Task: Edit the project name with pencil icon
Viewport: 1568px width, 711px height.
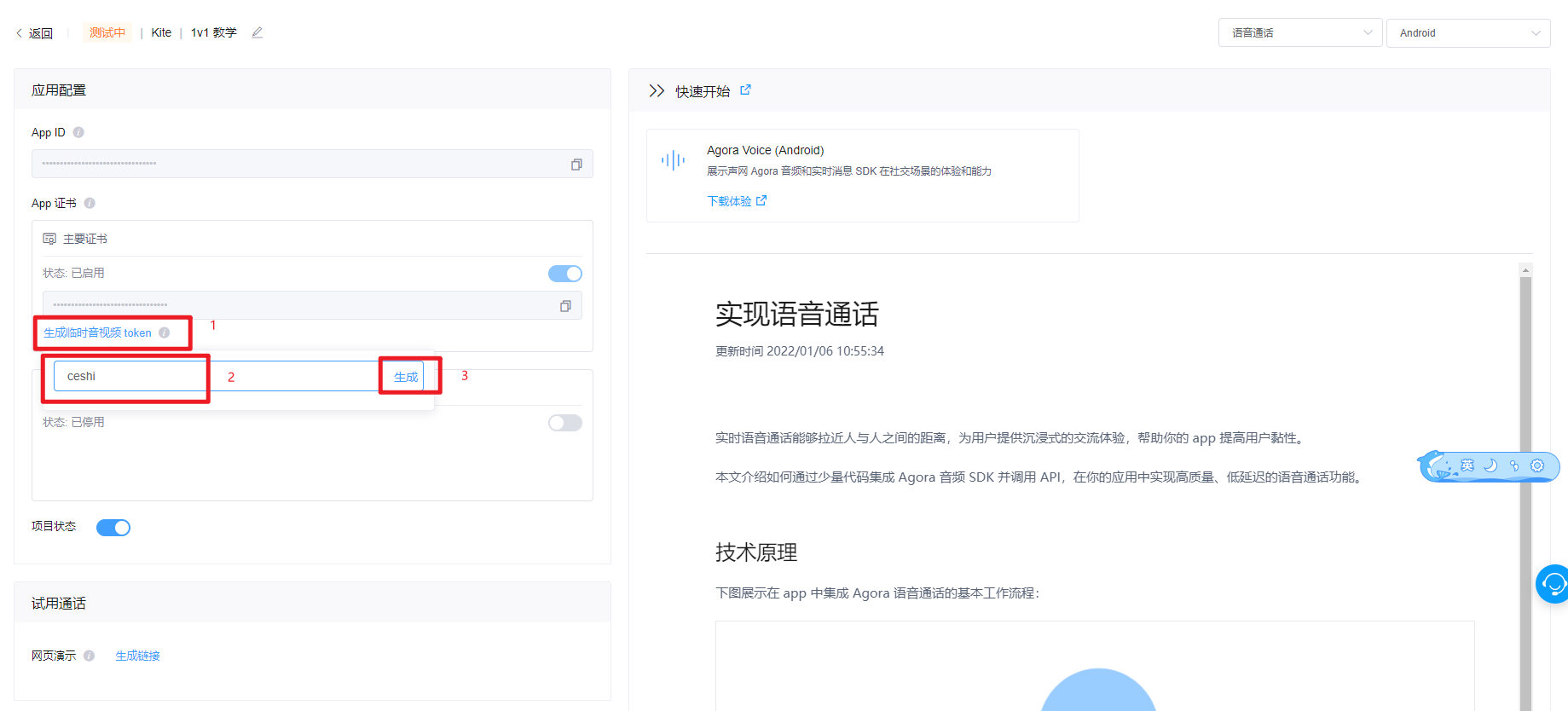Action: (x=257, y=32)
